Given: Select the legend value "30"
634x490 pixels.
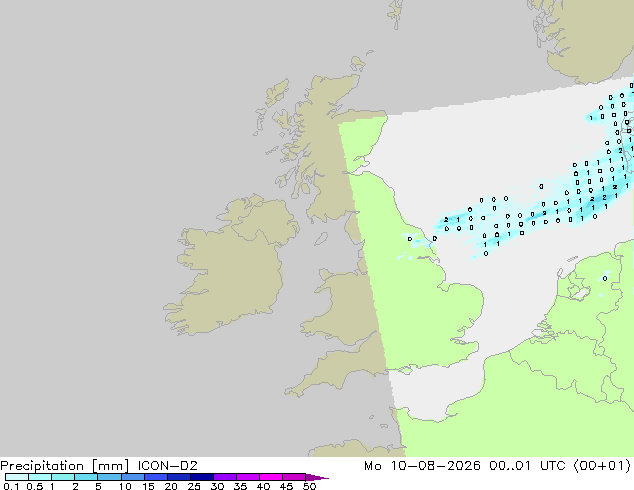Looking at the screenshot, I should (x=217, y=486).
